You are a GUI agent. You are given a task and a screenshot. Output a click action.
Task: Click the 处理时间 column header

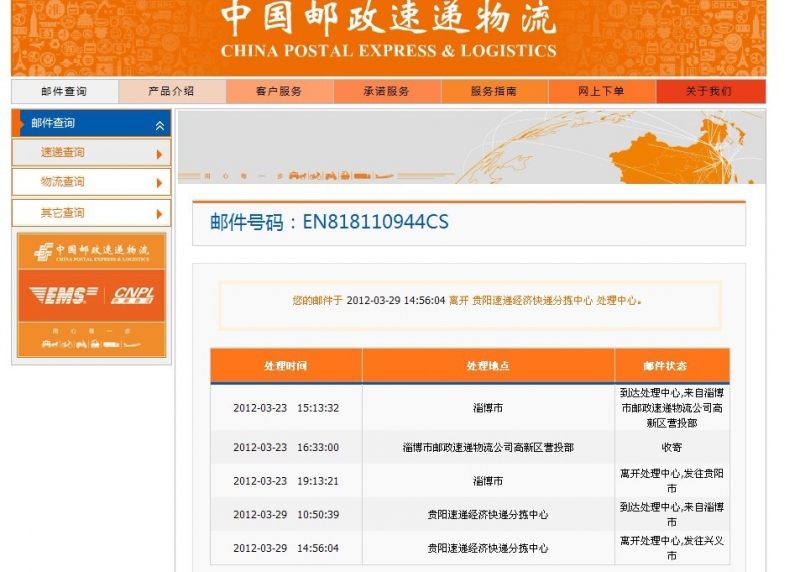pyautogui.click(x=286, y=366)
